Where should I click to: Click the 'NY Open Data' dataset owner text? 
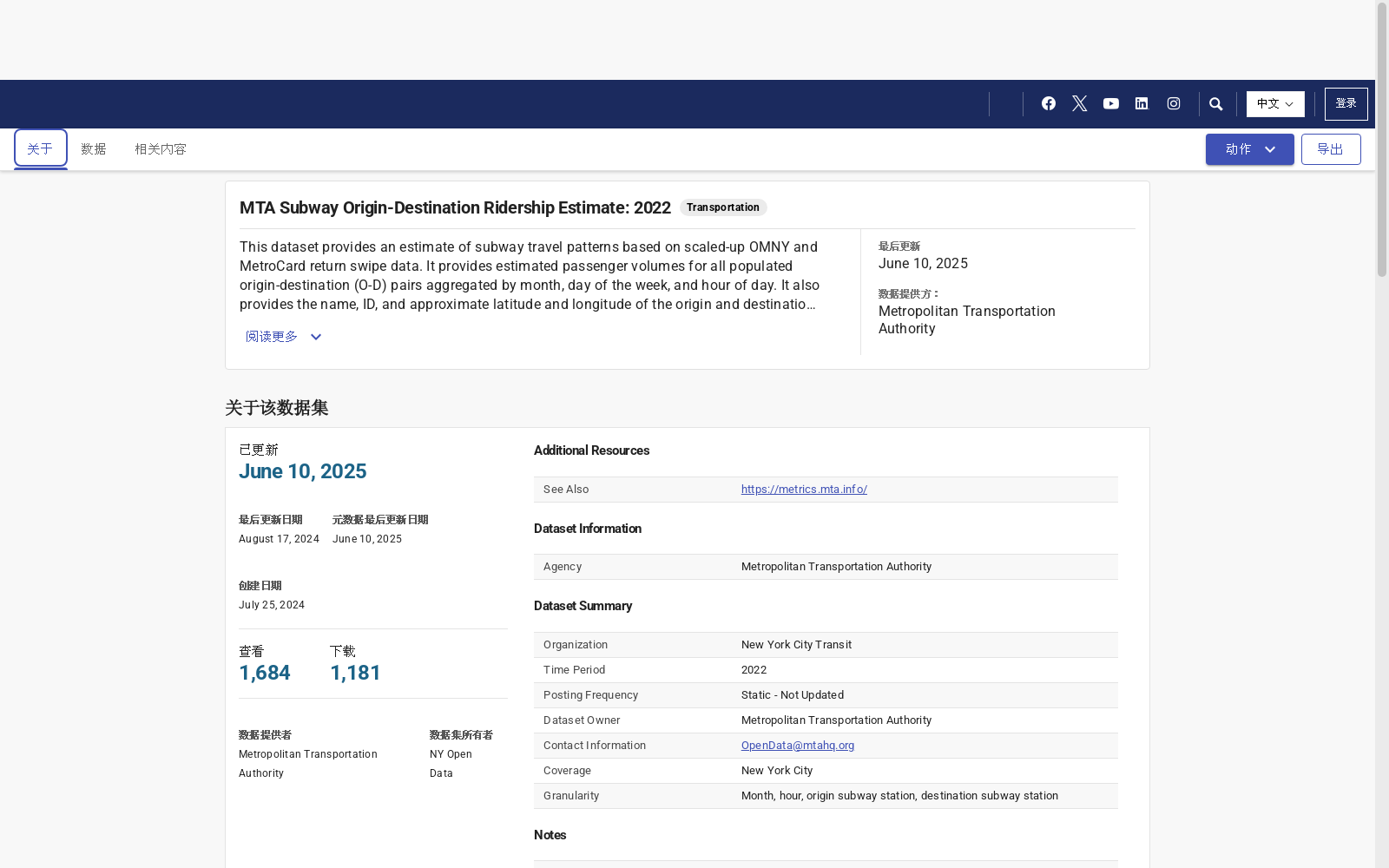coord(451,764)
